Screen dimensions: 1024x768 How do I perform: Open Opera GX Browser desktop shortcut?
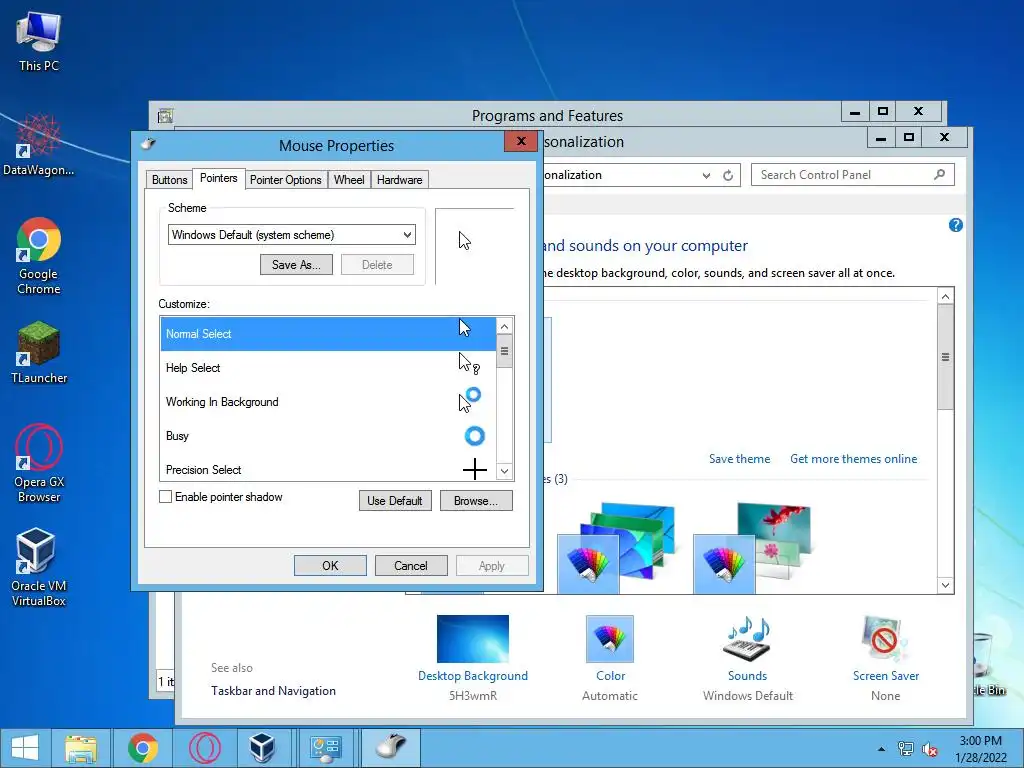[x=39, y=464]
